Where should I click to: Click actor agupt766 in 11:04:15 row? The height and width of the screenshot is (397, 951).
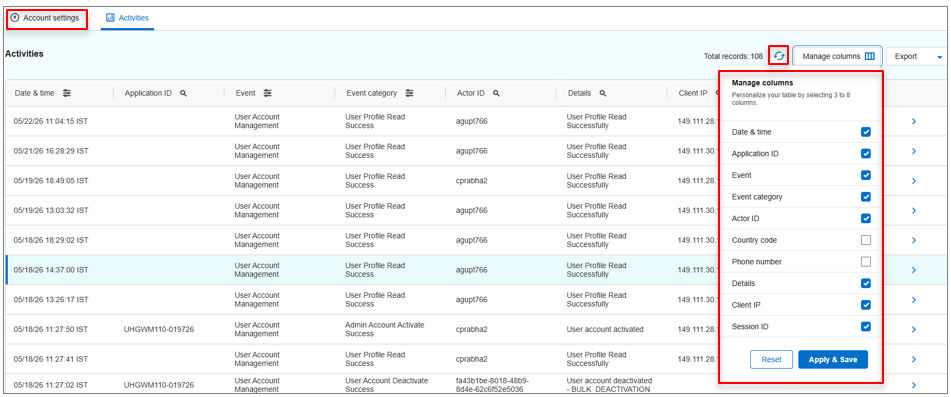[x=471, y=122]
